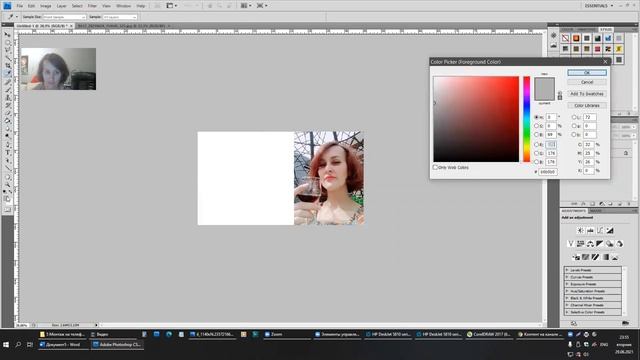
Task: Click Color Libraries button
Action: pyautogui.click(x=587, y=105)
